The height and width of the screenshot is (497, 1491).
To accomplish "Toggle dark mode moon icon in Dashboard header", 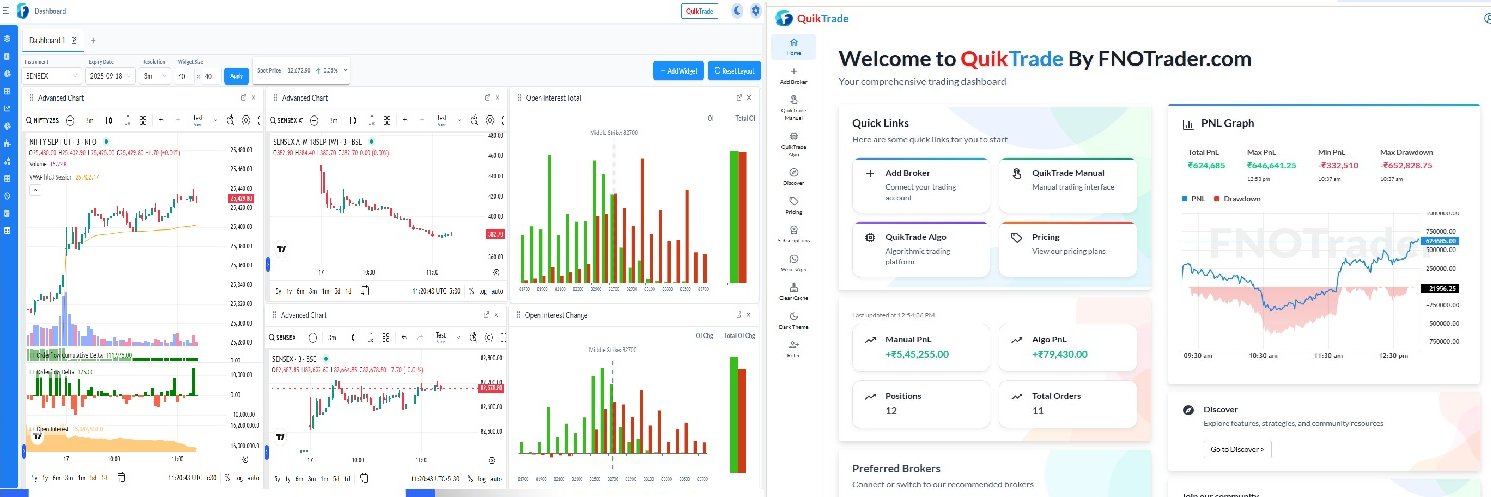I will (x=737, y=11).
